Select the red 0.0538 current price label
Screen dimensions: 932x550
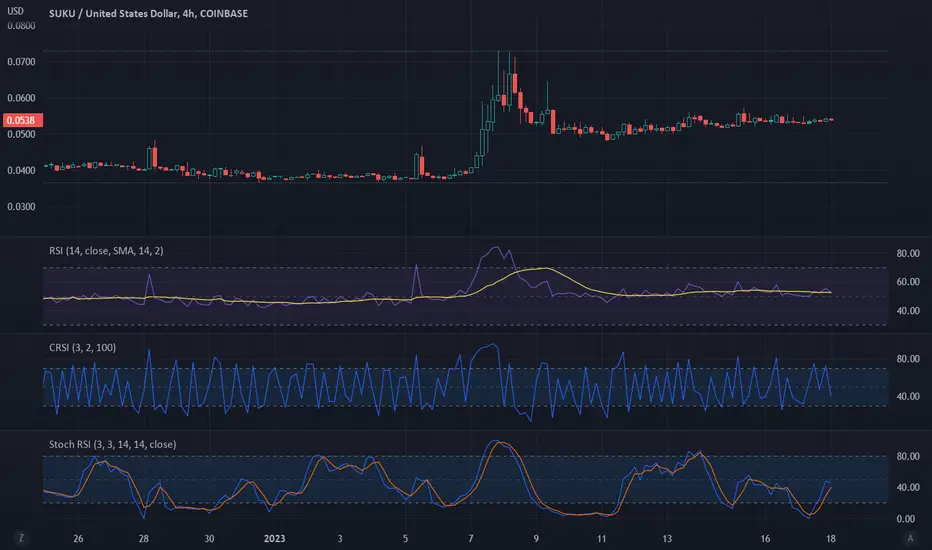point(23,120)
